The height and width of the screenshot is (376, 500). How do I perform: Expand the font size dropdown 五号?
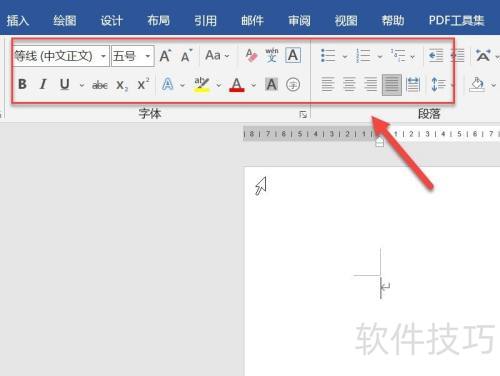pos(148,56)
